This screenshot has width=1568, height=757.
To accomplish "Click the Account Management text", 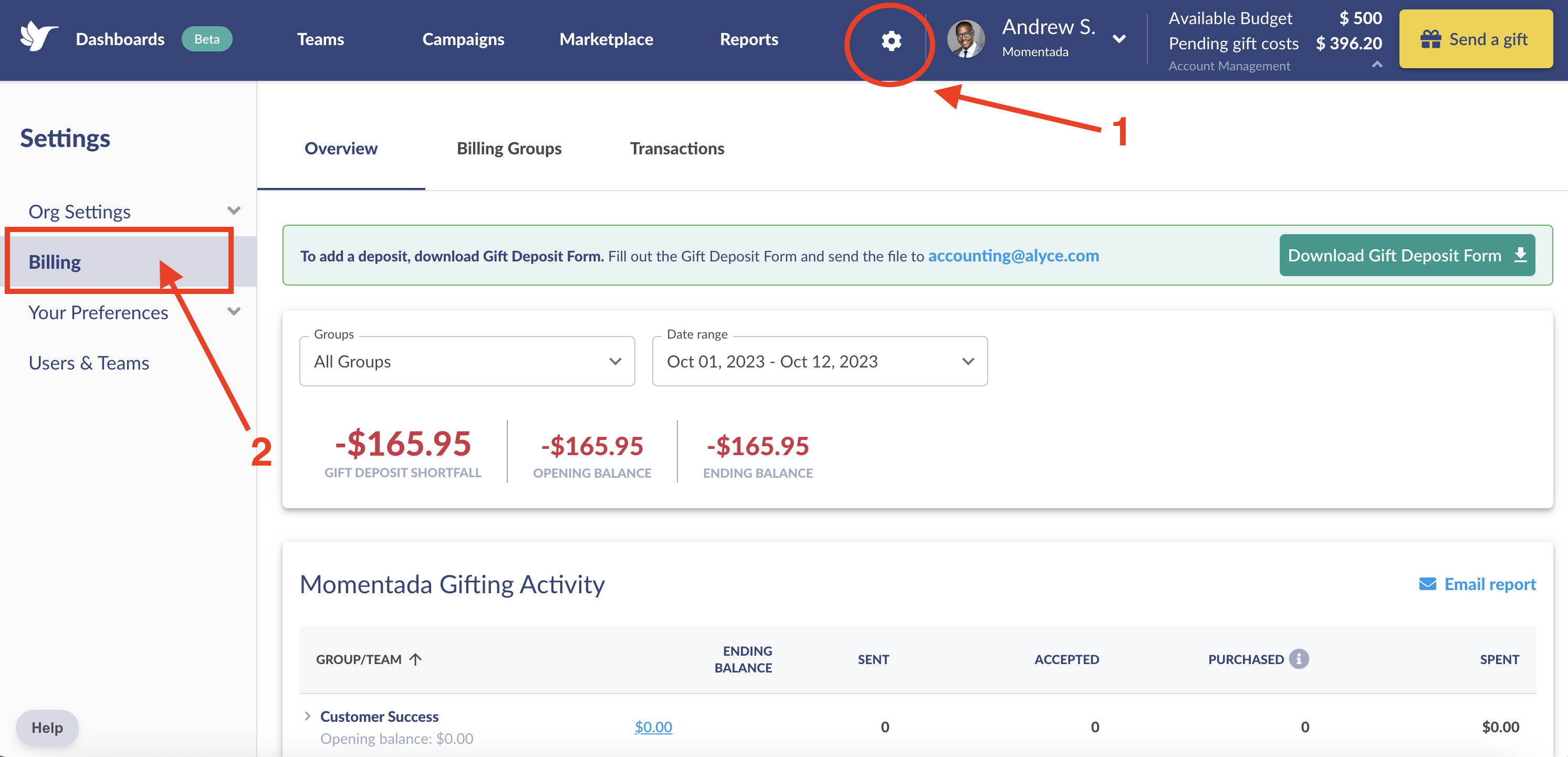I will click(x=1229, y=66).
